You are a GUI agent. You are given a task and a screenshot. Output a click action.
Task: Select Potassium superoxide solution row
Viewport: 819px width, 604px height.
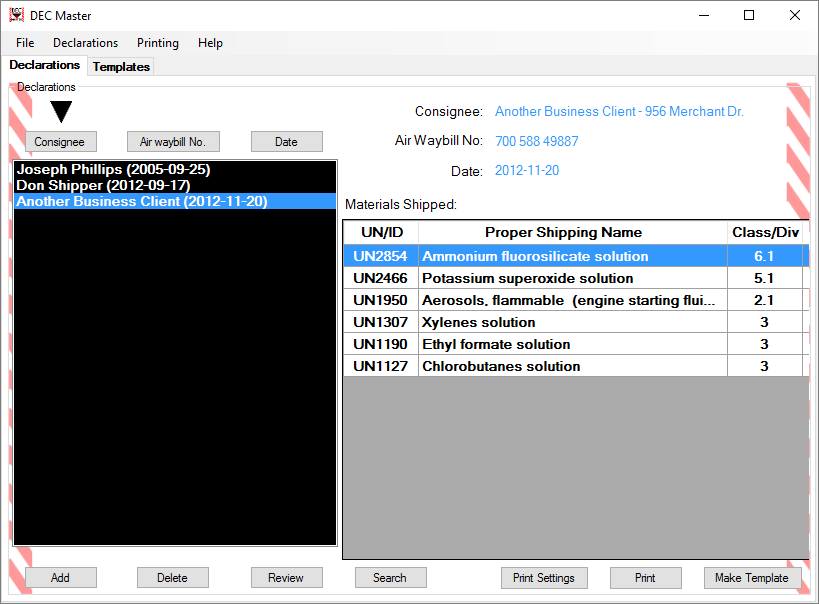573,278
